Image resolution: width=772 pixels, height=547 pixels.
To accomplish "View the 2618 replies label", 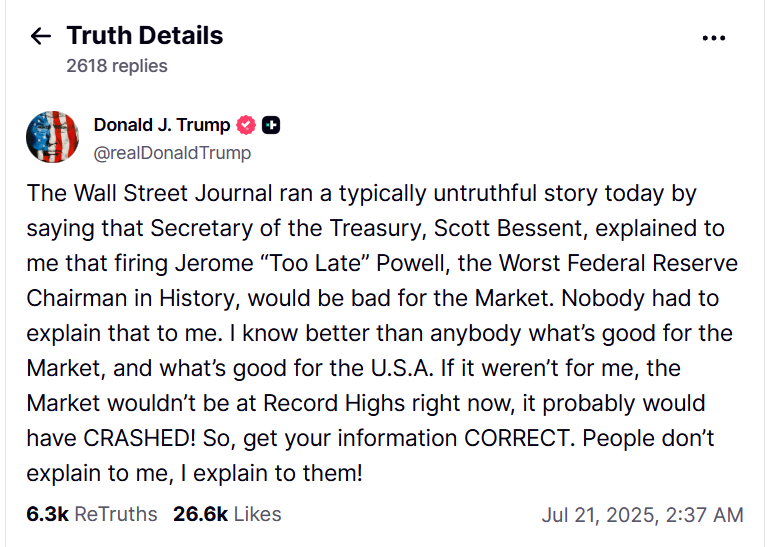I will [x=117, y=66].
